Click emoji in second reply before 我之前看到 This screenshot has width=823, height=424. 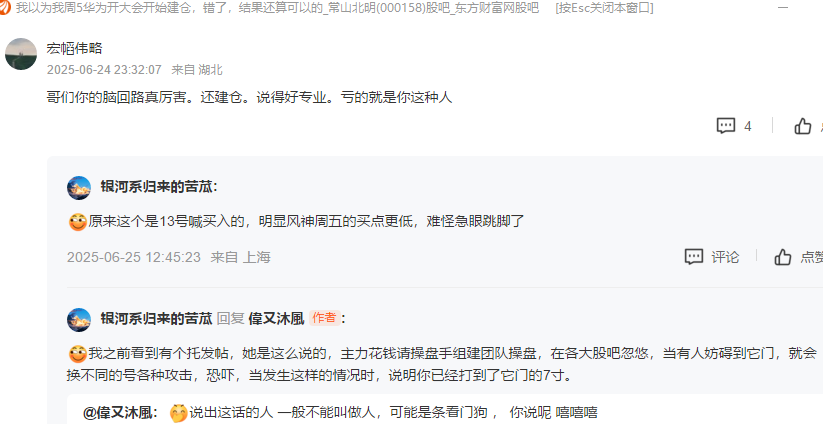coord(78,354)
